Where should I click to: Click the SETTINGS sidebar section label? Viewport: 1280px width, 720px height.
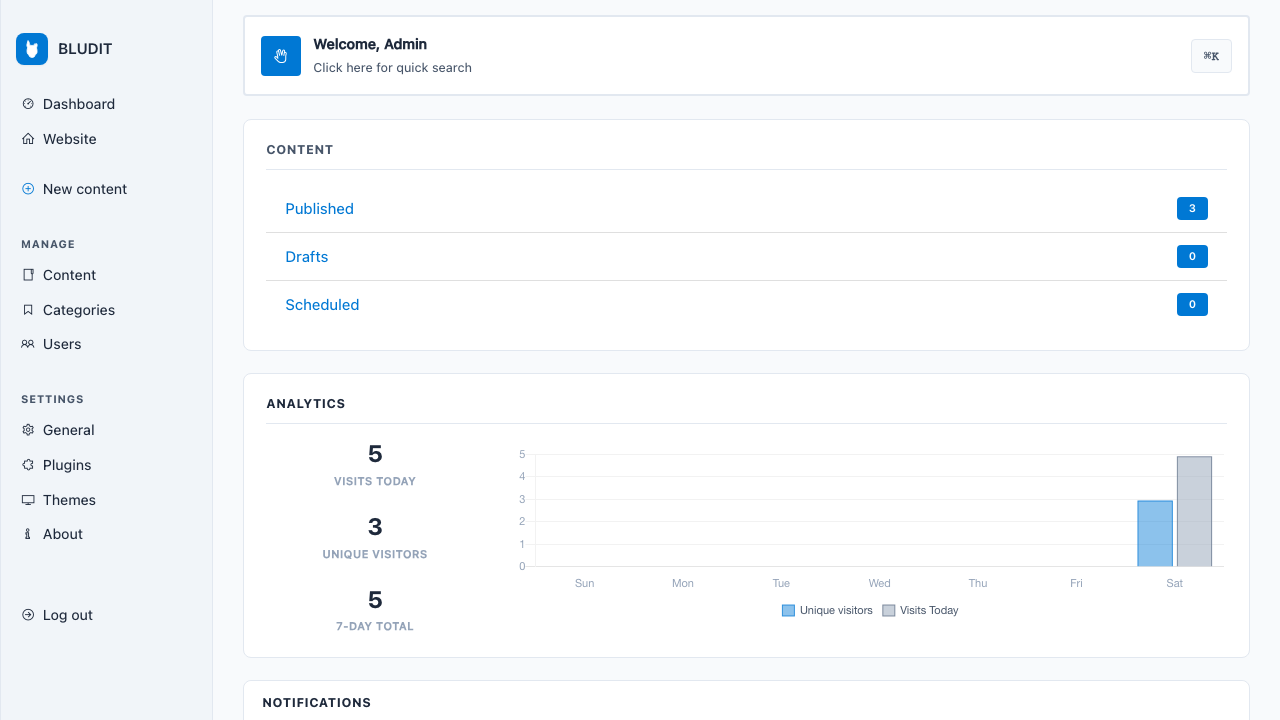point(52,399)
